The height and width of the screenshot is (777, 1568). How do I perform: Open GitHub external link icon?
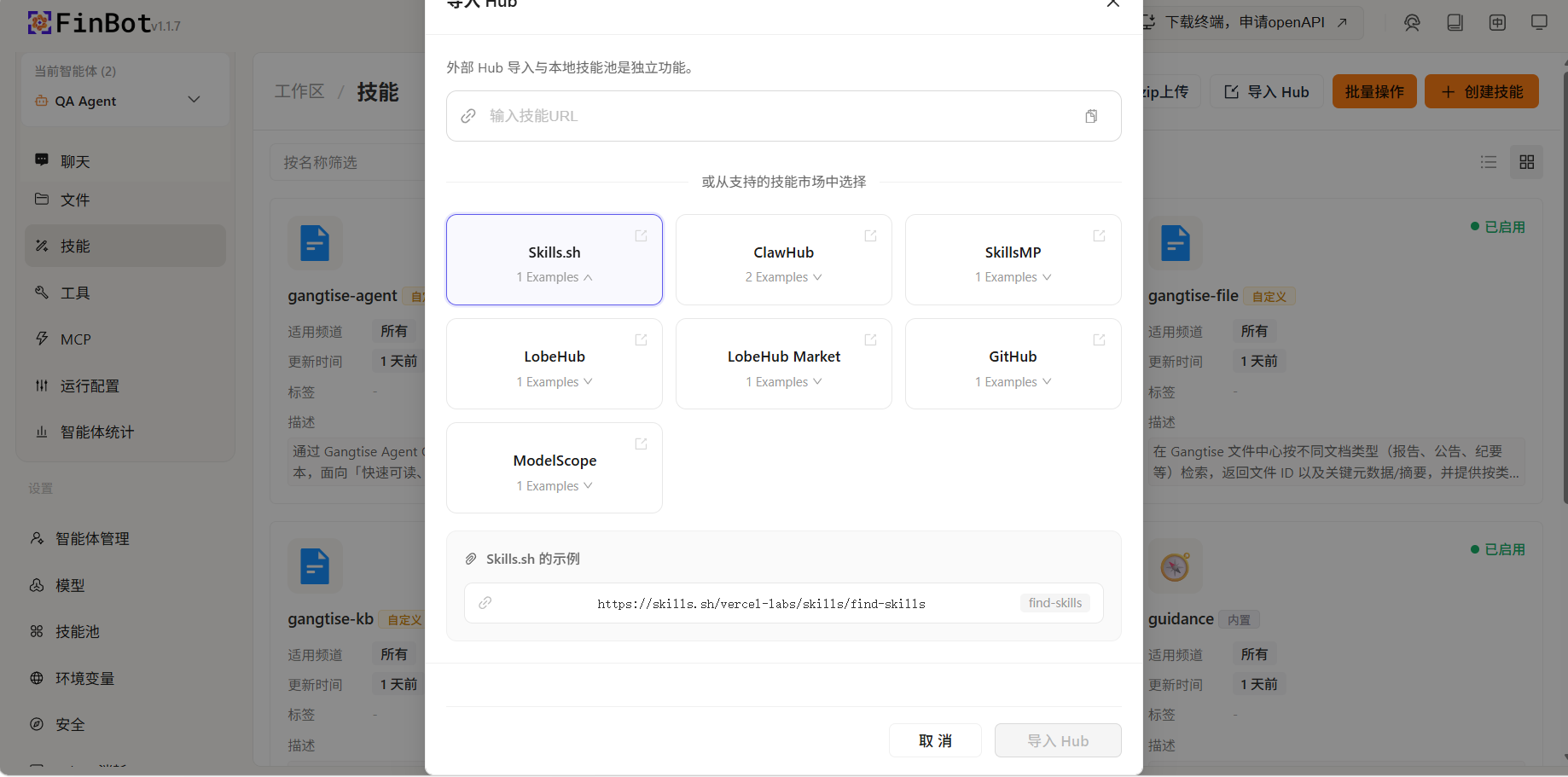pyautogui.click(x=1099, y=339)
